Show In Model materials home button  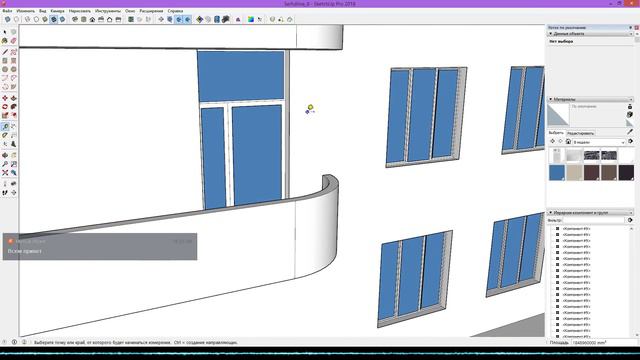568,141
